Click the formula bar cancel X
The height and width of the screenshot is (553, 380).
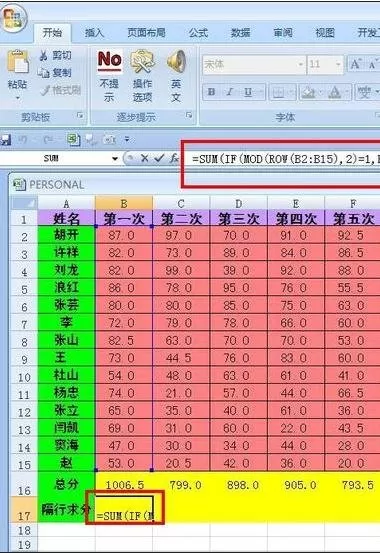tap(144, 158)
